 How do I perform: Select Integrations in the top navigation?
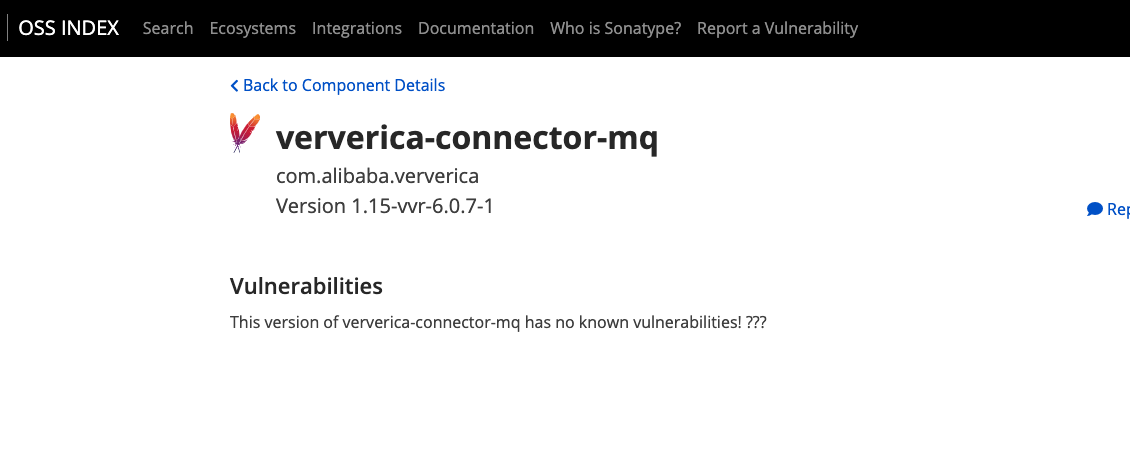357,28
